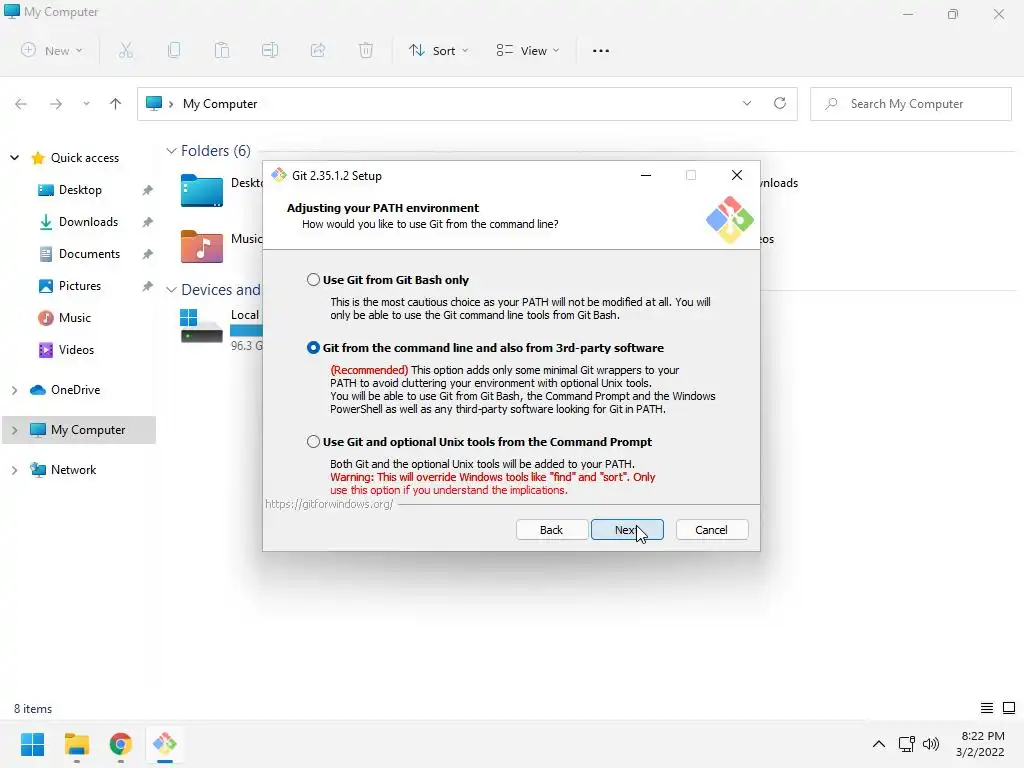The width and height of the screenshot is (1024, 768).
Task: Expand the Network tree node
Action: tap(14, 470)
